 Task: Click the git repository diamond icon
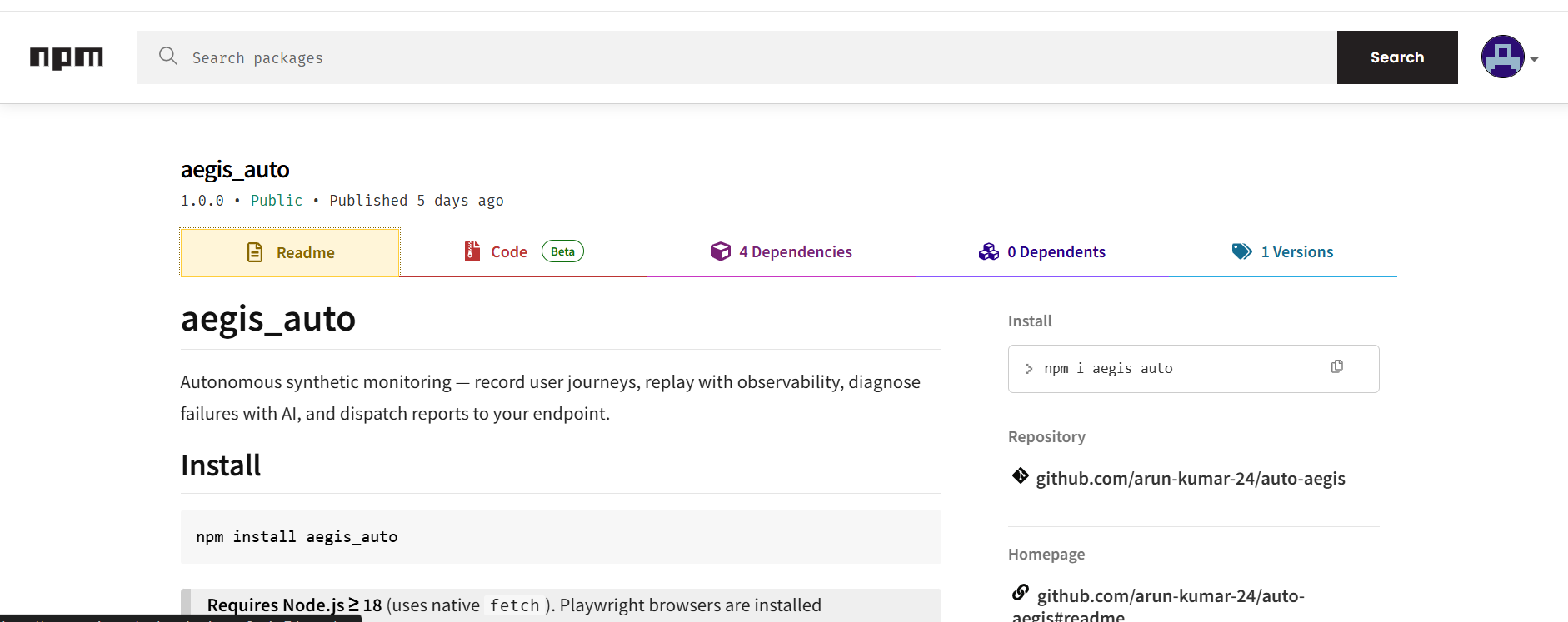point(1020,475)
